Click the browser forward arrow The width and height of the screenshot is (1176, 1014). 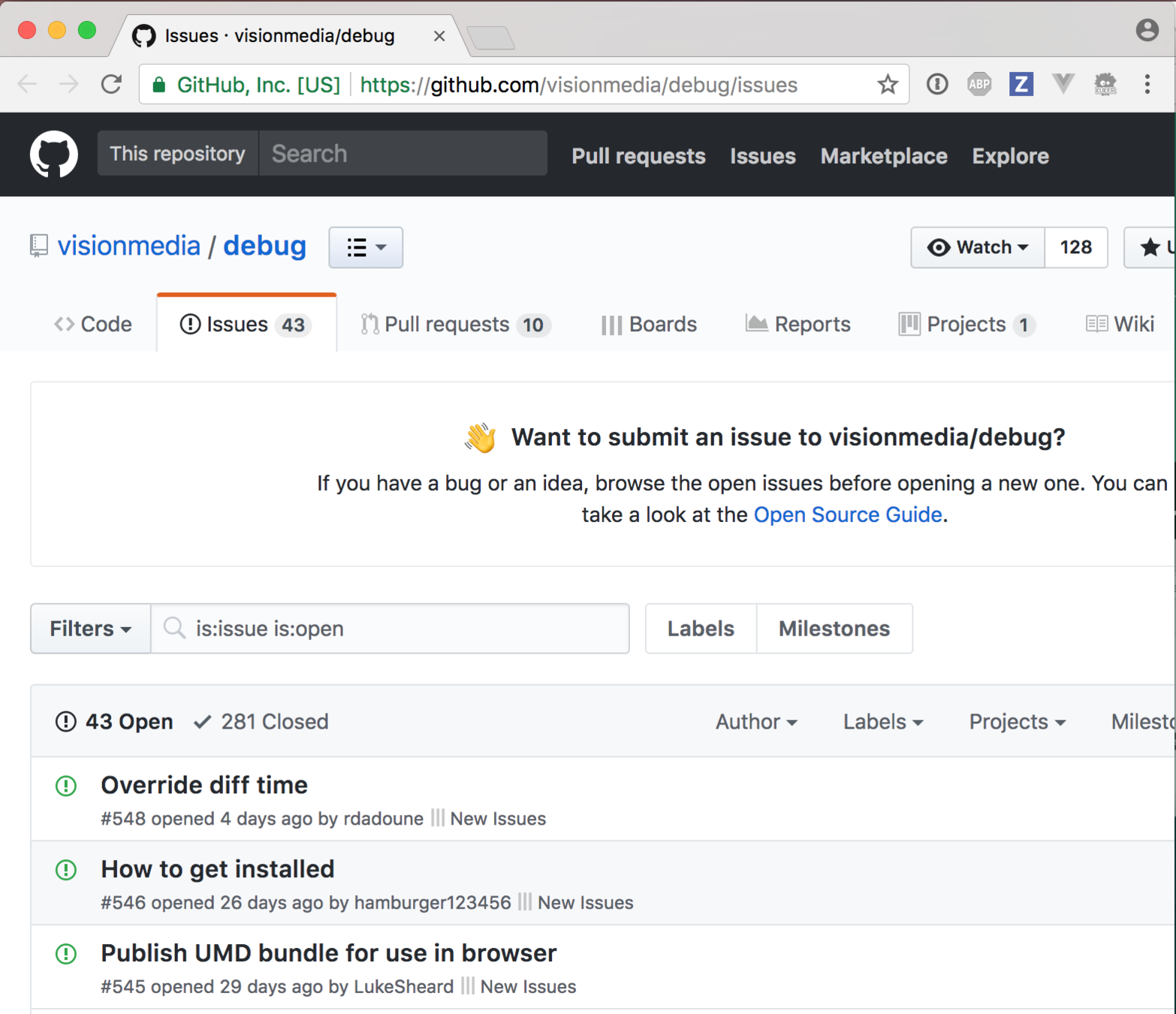[x=69, y=84]
